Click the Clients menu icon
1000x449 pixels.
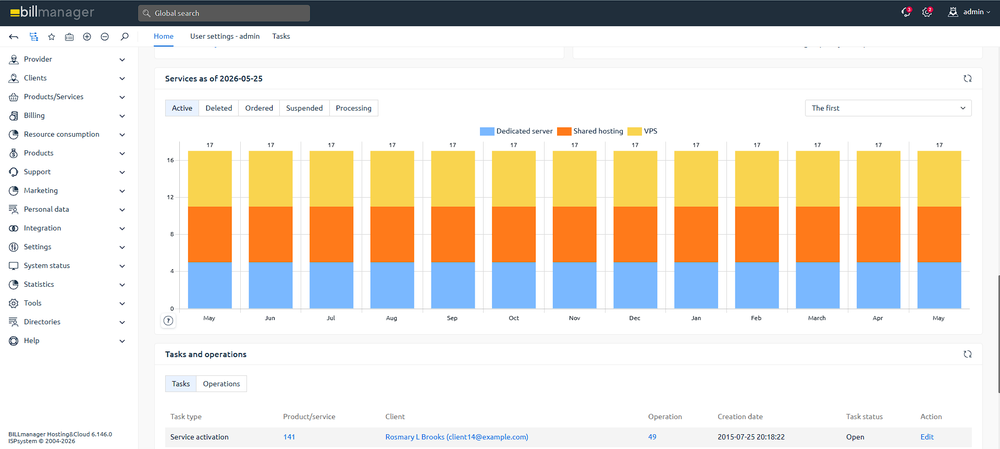13,78
